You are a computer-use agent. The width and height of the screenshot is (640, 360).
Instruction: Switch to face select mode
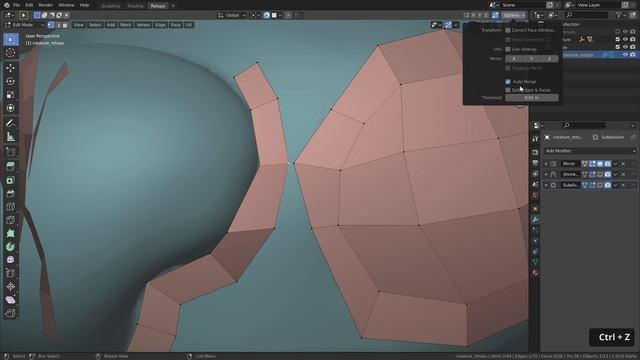65,25
